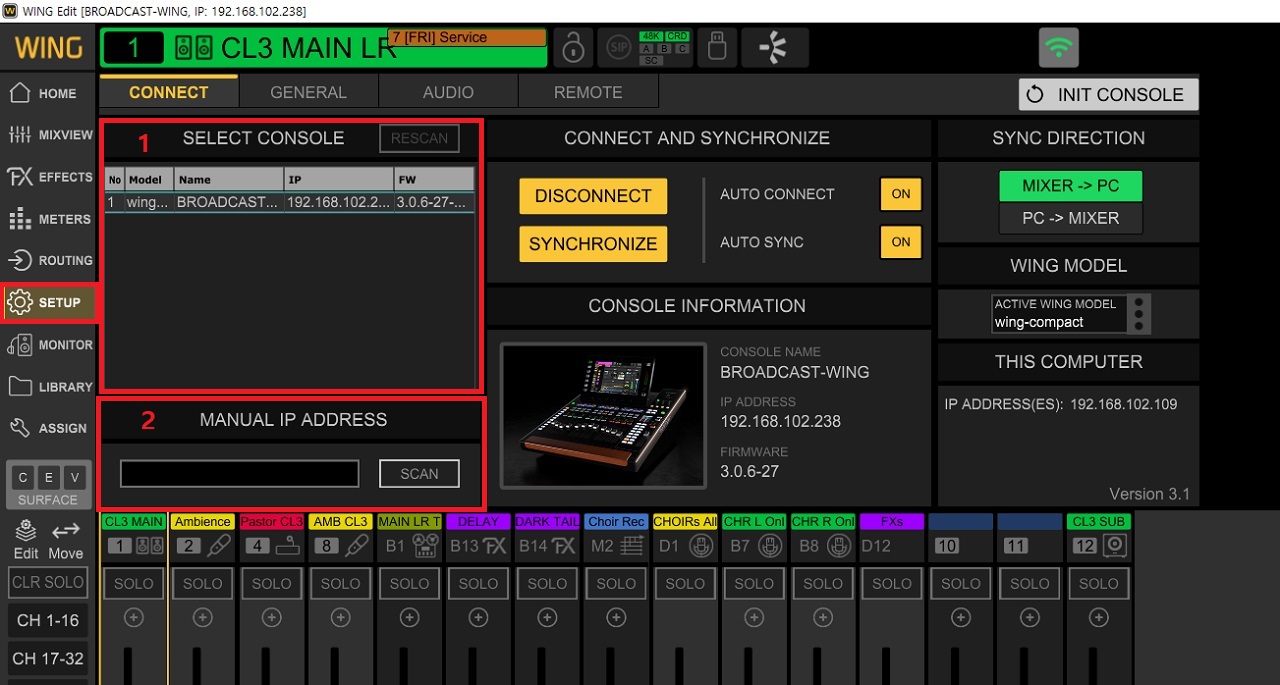This screenshot has height=685, width=1280.
Task: Click the lock icon in top bar
Action: 573,48
